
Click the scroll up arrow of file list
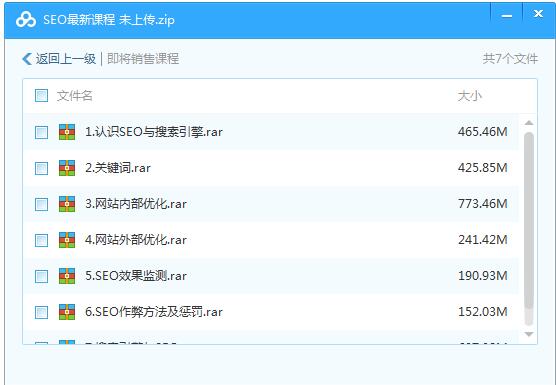coord(529,123)
